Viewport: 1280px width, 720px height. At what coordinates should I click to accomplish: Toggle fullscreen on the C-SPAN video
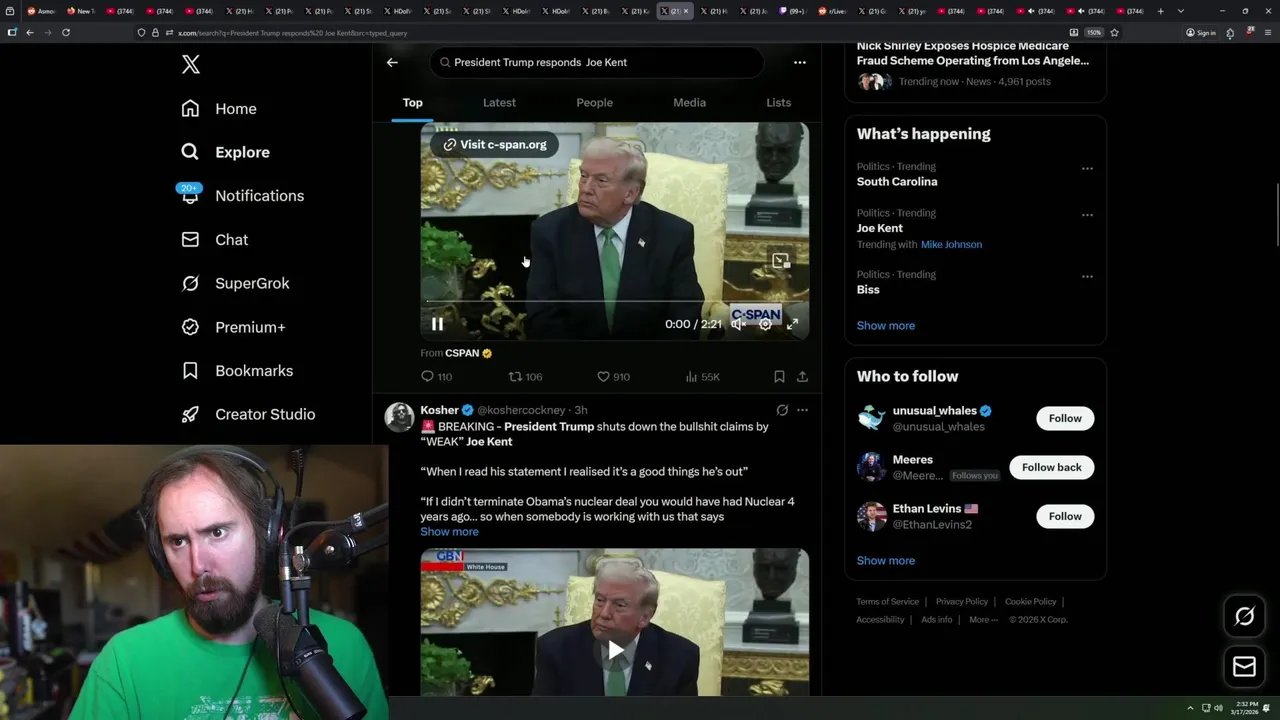(792, 324)
